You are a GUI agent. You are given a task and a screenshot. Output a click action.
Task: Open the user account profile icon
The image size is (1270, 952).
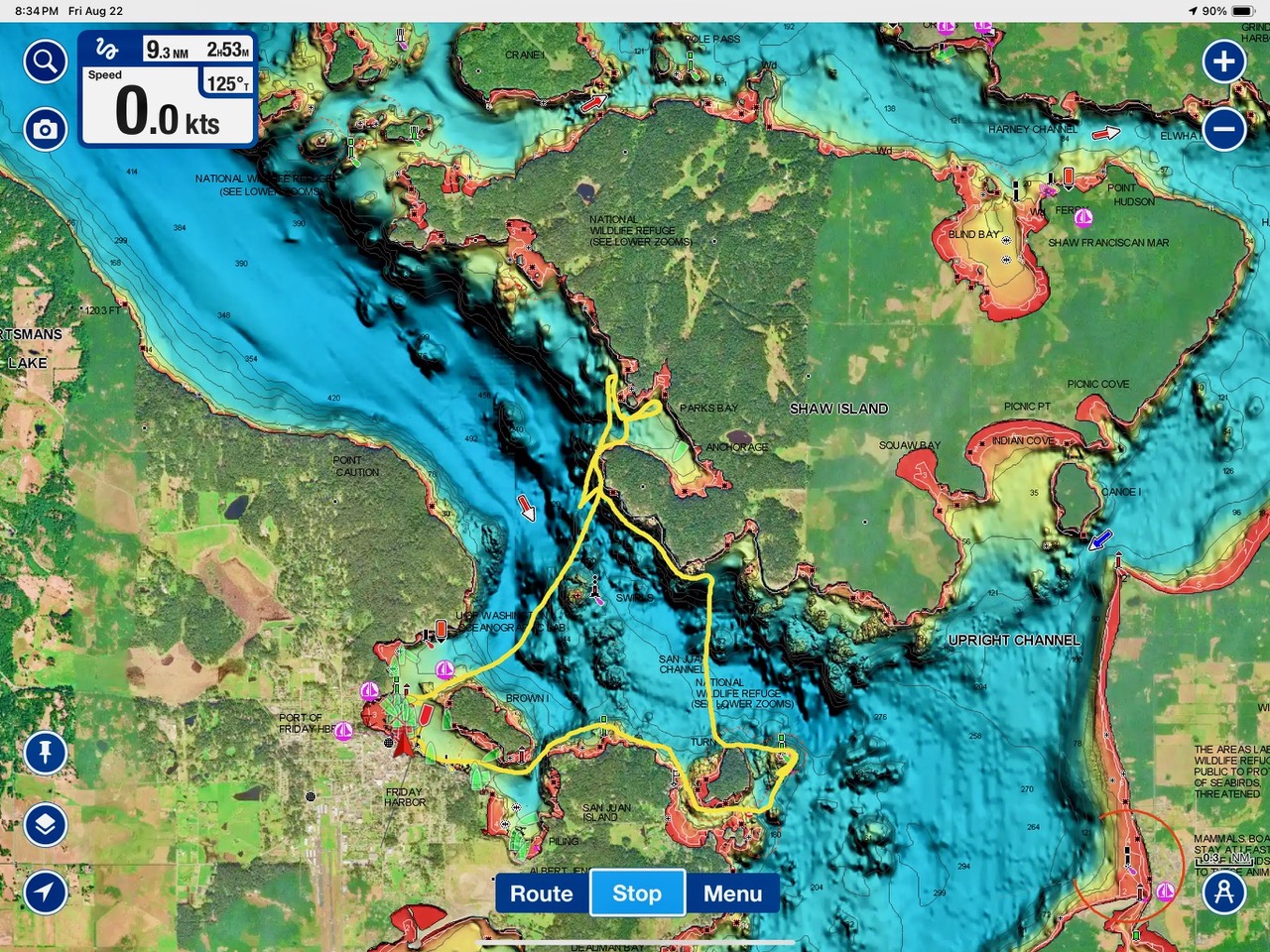coord(1223,892)
